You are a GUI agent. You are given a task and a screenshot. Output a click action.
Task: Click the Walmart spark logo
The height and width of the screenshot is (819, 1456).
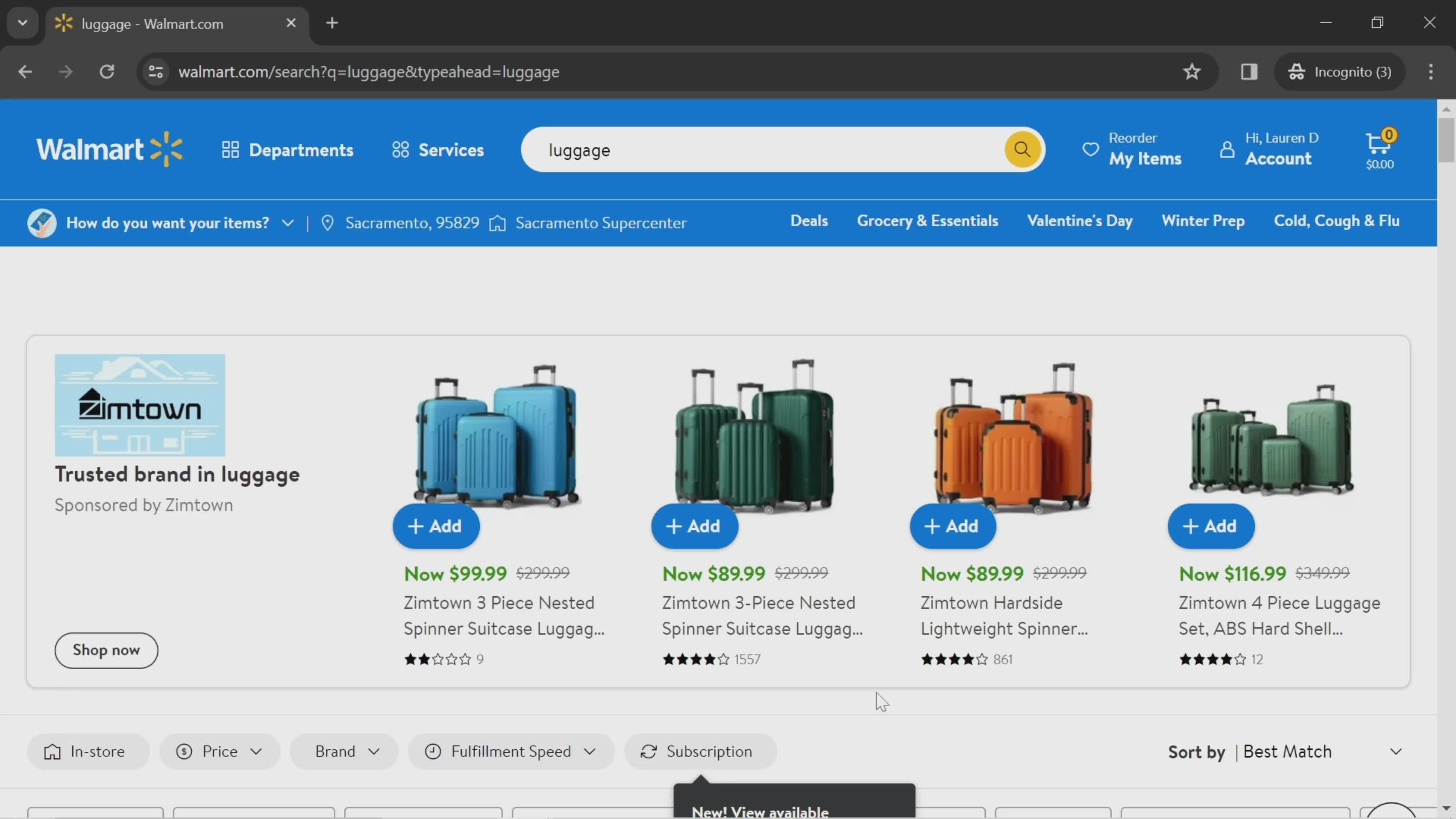point(110,149)
